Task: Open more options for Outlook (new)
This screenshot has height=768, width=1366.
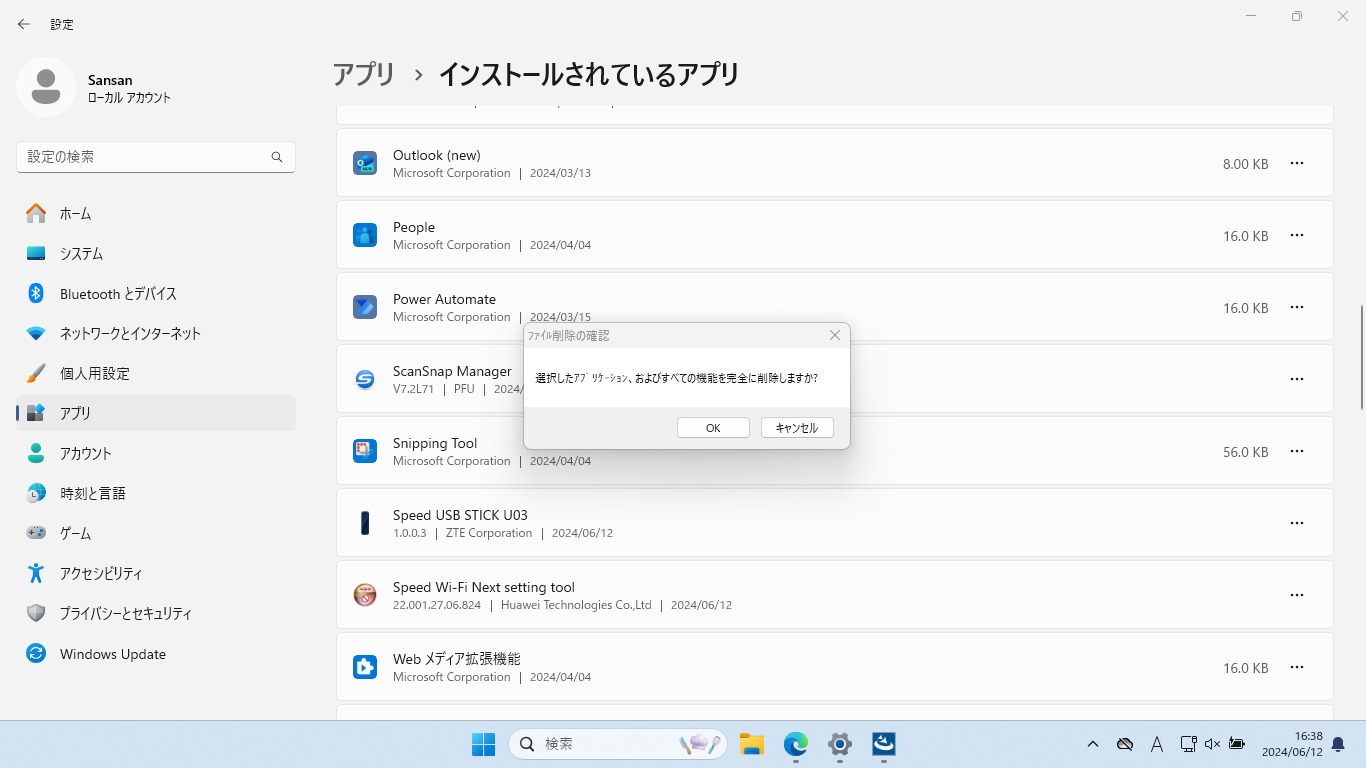Action: pos(1297,163)
